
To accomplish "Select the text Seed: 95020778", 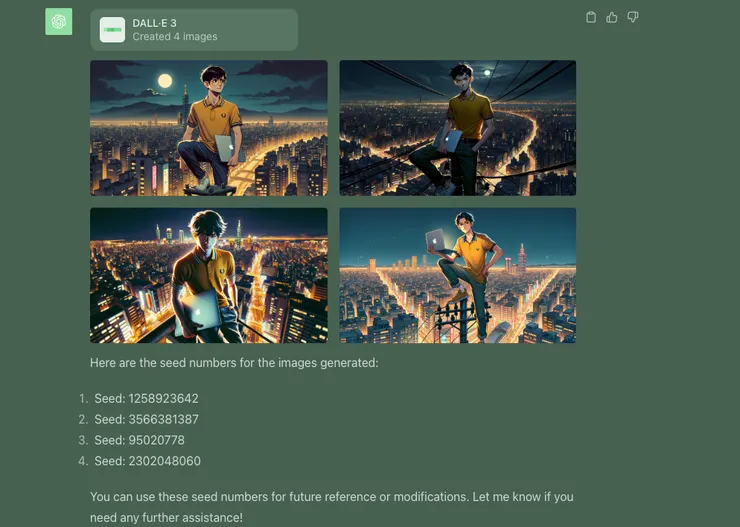I will pyautogui.click(x=140, y=440).
